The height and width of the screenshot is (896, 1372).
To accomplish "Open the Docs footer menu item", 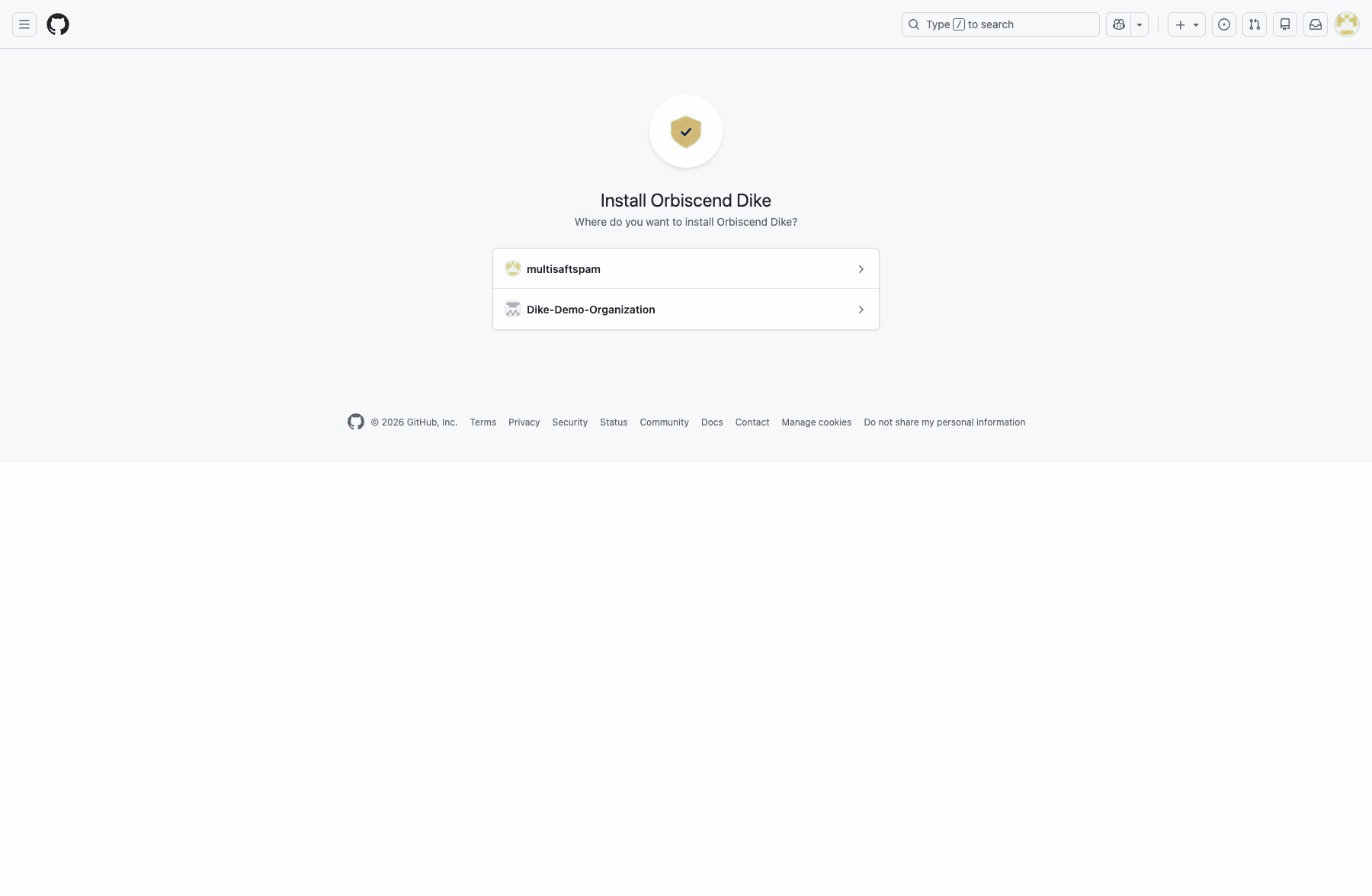I will point(712,422).
